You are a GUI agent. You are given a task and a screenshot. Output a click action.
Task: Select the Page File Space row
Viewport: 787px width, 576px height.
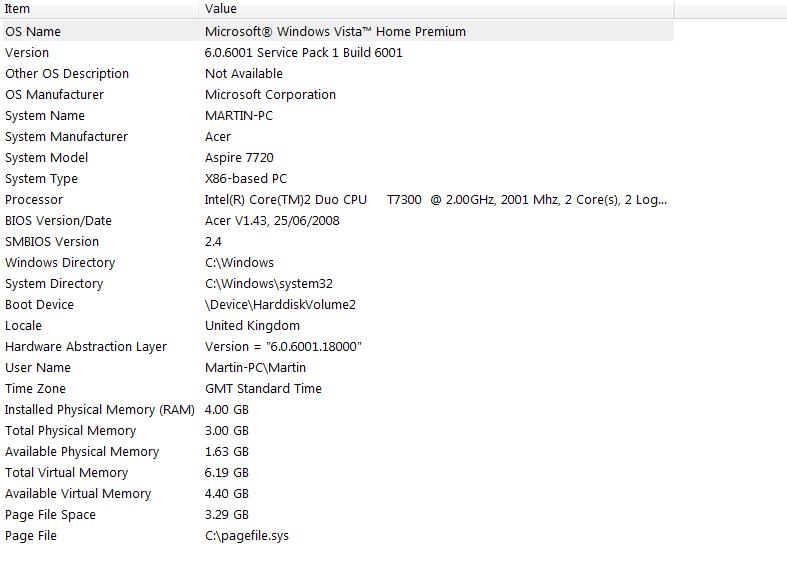point(337,515)
